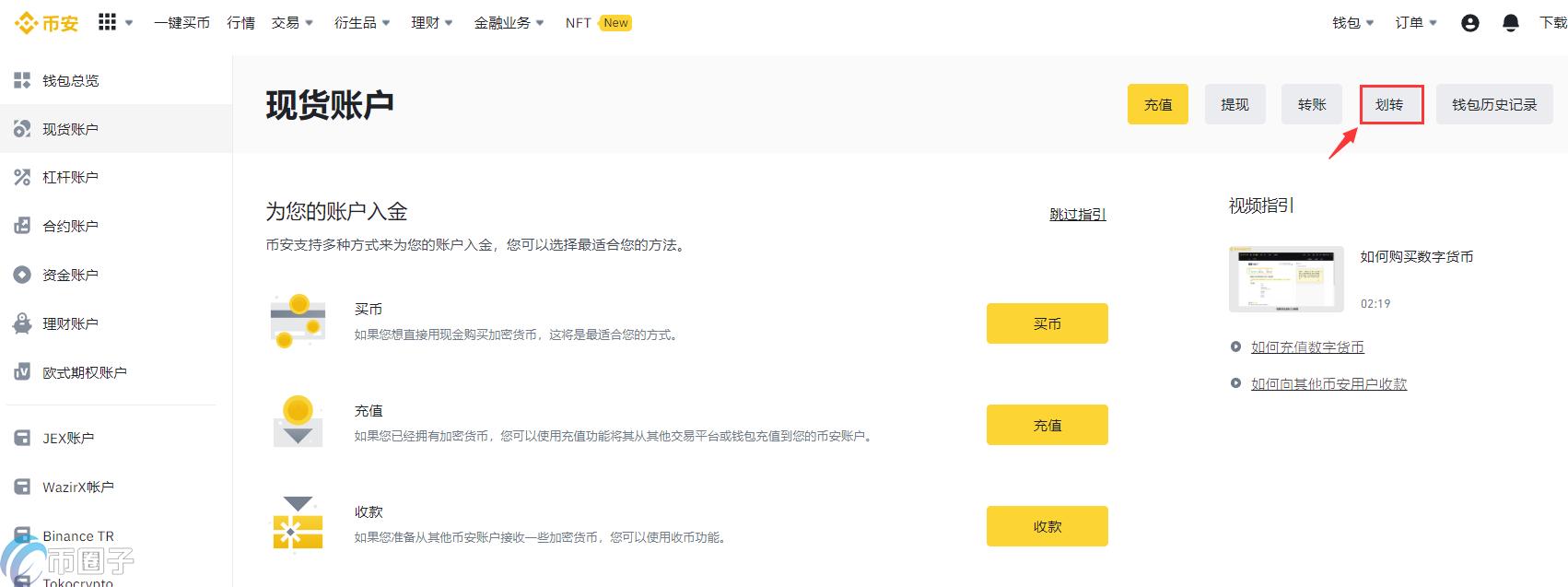Viewport: 1568px width, 587px height.
Task: Expand the 钱包 dropdown in header
Action: point(1352,23)
